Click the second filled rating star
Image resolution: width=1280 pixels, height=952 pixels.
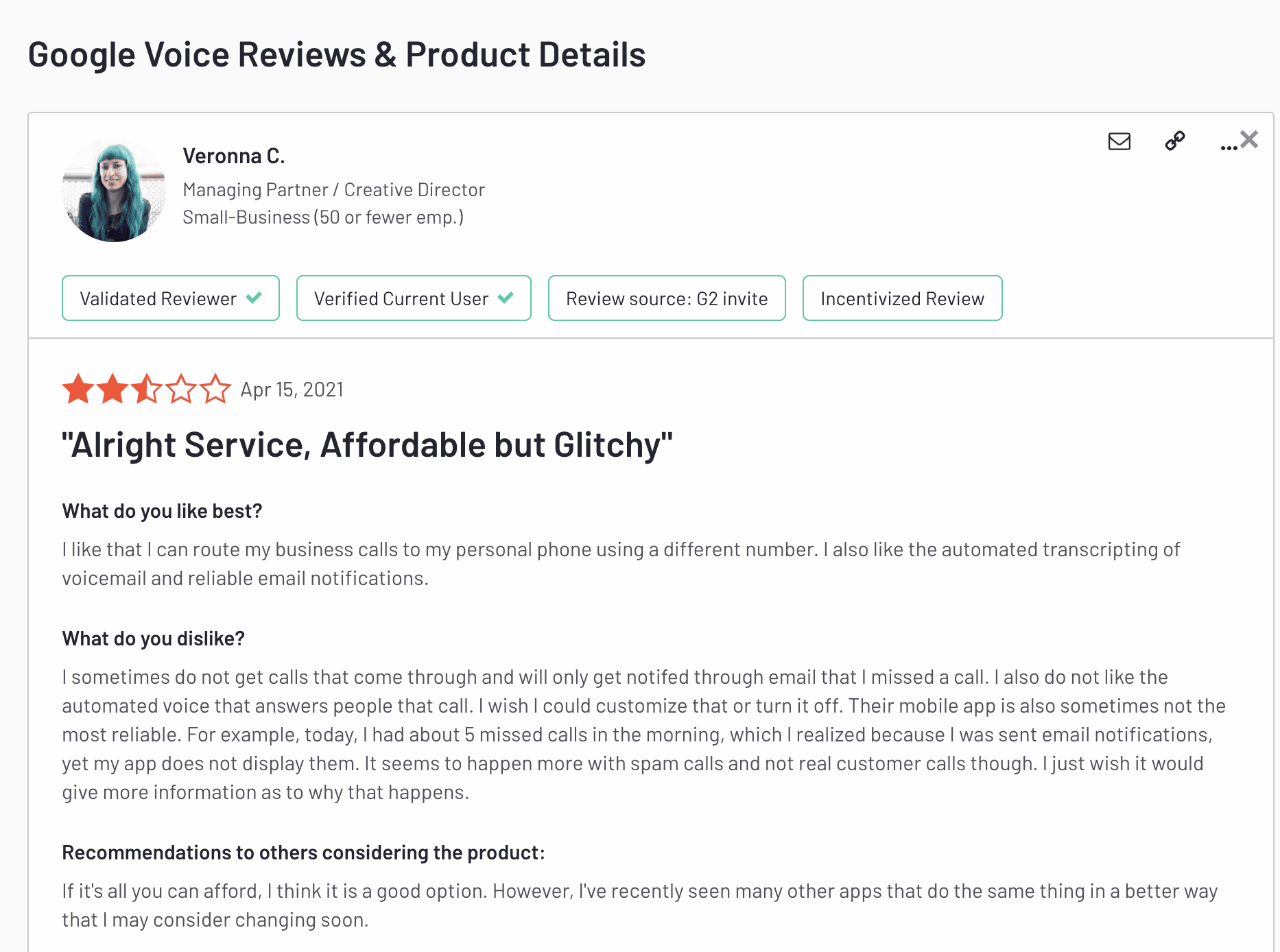click(x=112, y=389)
